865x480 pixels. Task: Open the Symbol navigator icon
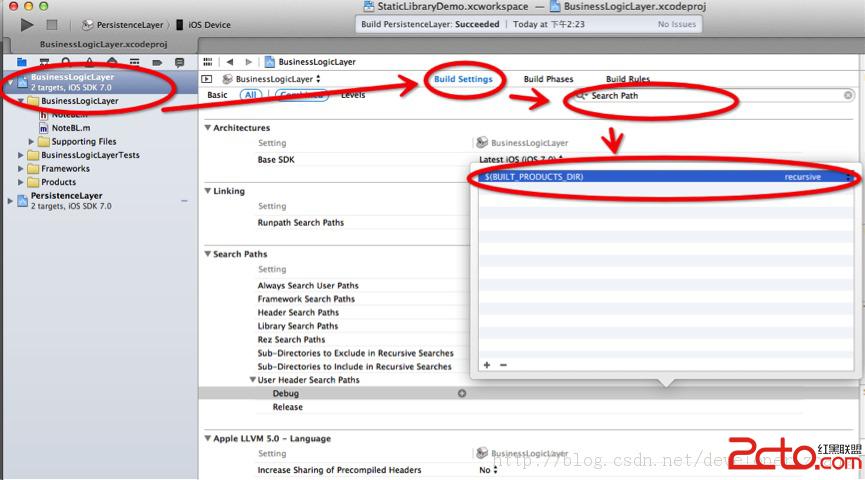click(44, 62)
